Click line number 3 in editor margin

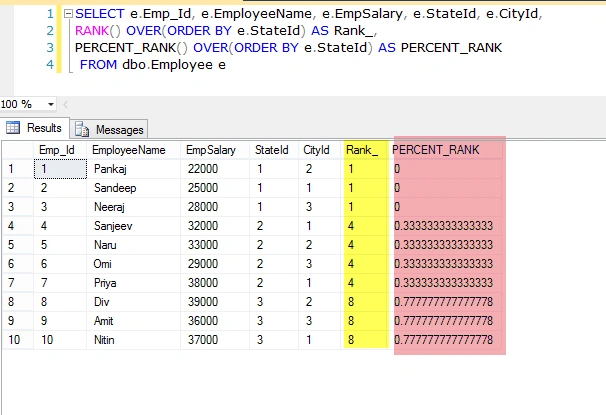(50, 48)
